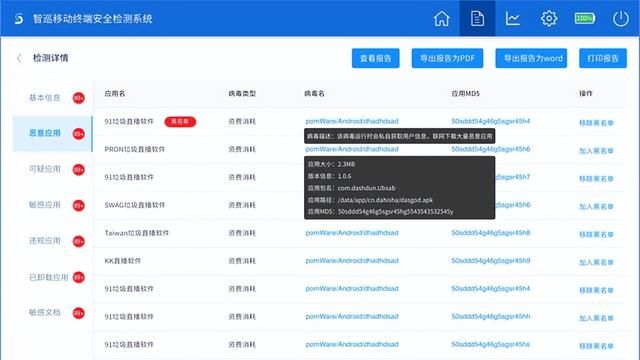
Task: Click the 应用MD5 column header
Action: (x=465, y=93)
